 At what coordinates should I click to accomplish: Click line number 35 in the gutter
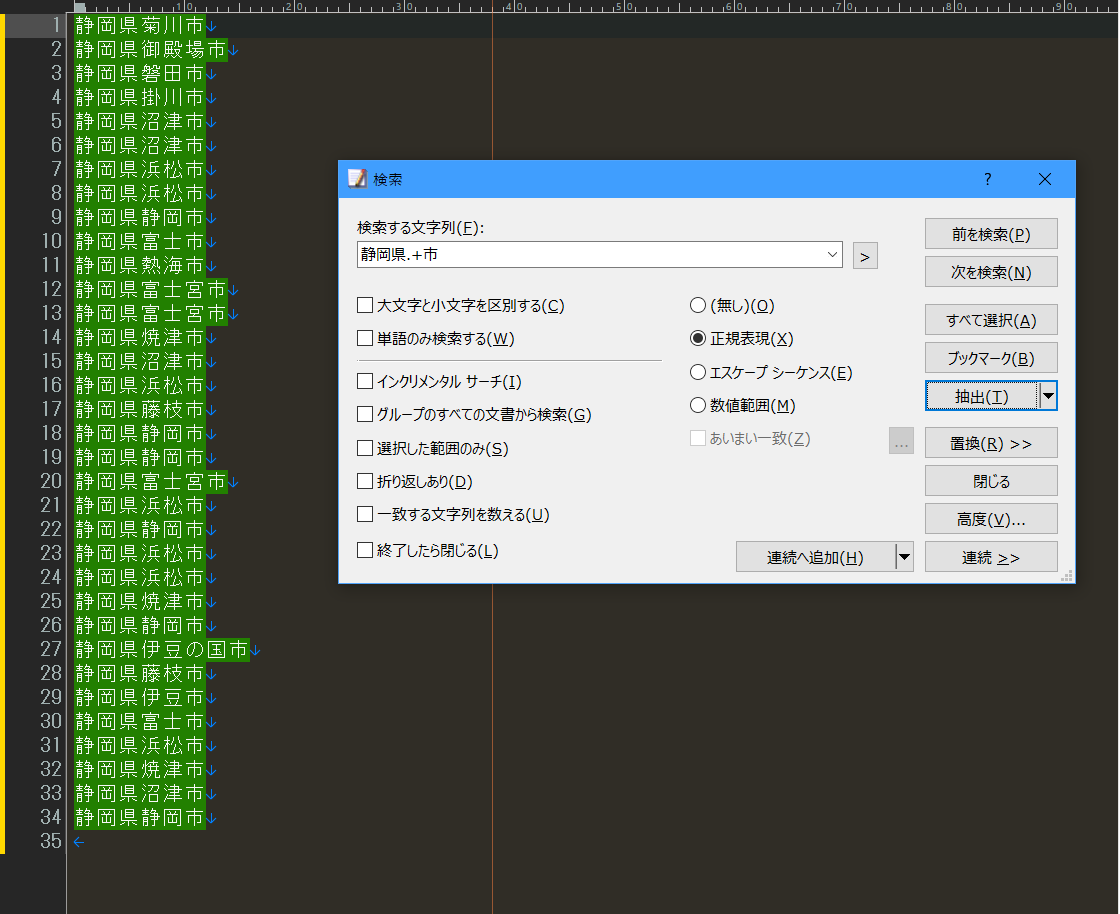pos(51,841)
